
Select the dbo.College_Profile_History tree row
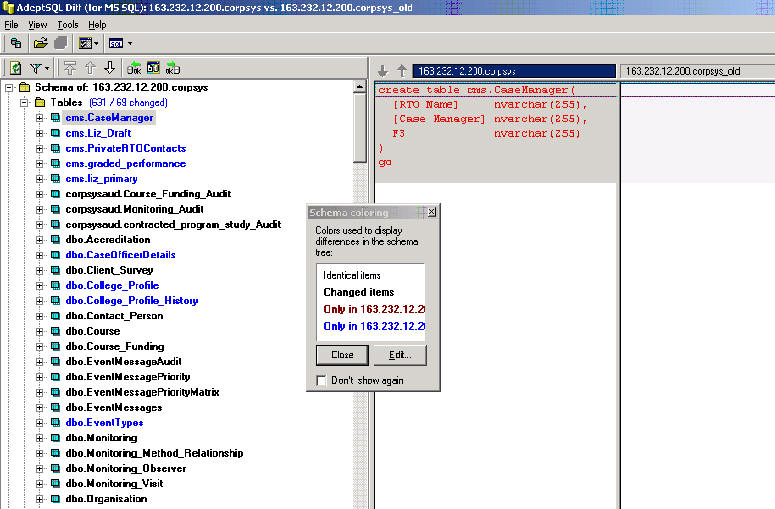[131, 300]
